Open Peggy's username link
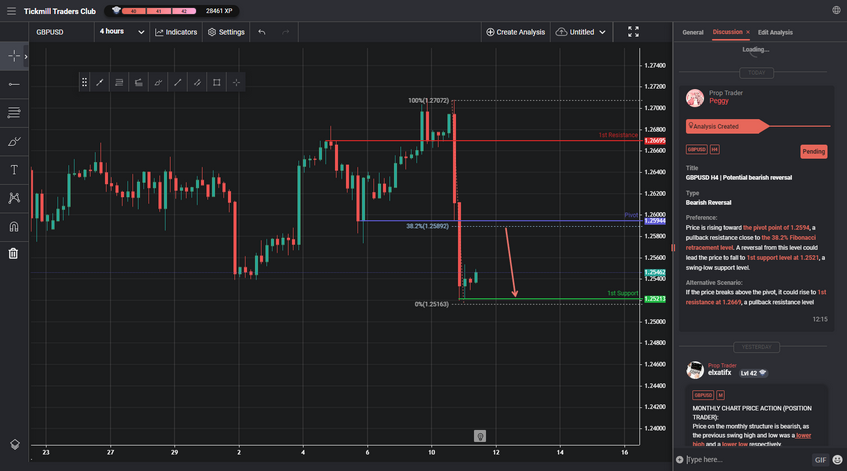This screenshot has height=471, width=847. [x=718, y=101]
